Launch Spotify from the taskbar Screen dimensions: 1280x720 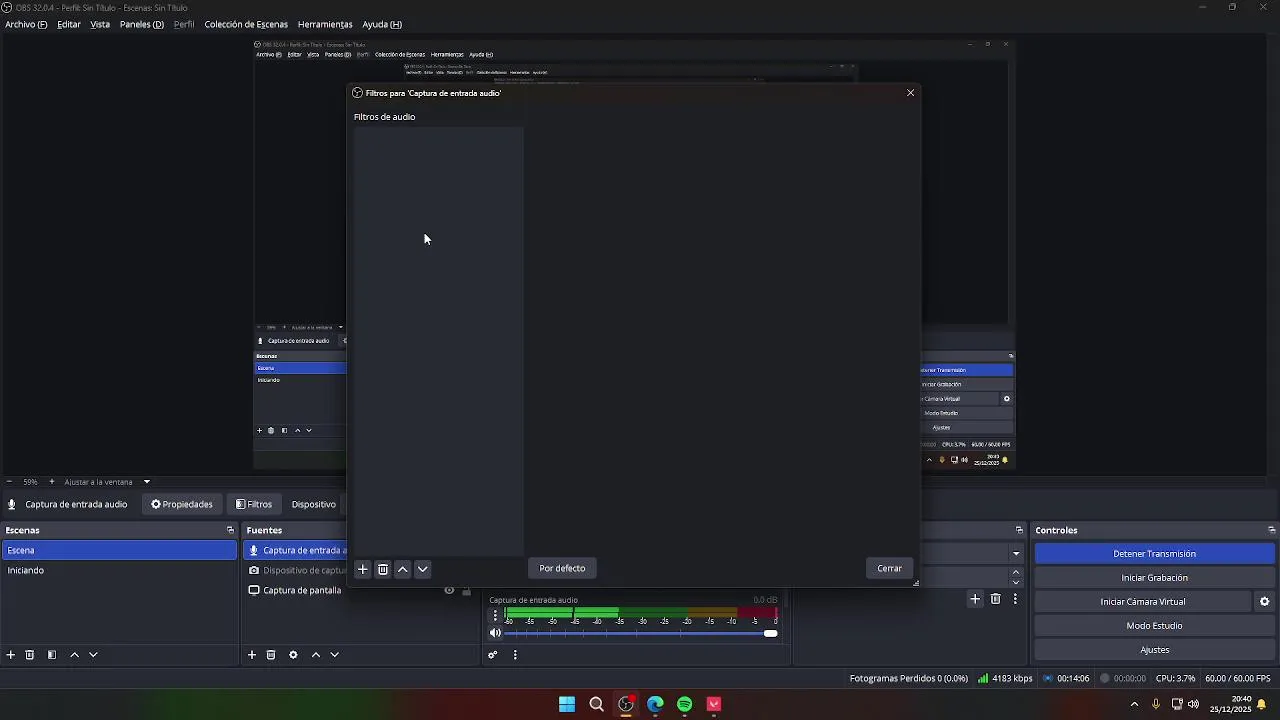tap(685, 704)
